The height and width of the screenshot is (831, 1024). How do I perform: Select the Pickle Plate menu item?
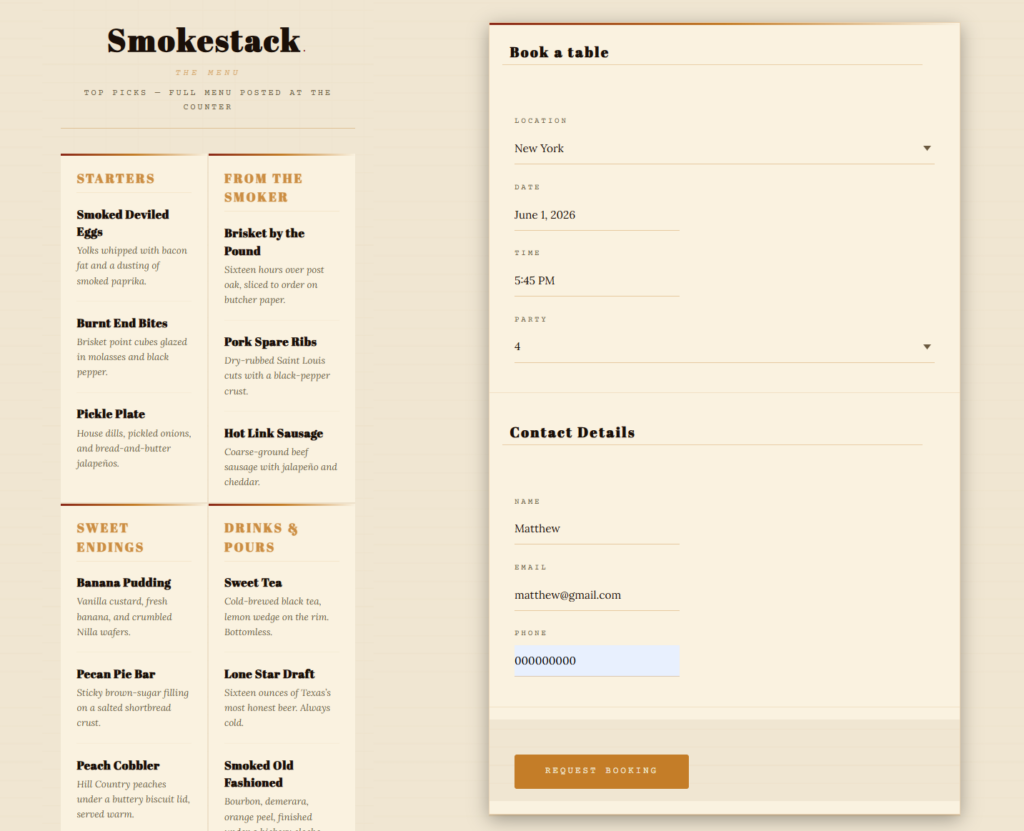point(110,414)
